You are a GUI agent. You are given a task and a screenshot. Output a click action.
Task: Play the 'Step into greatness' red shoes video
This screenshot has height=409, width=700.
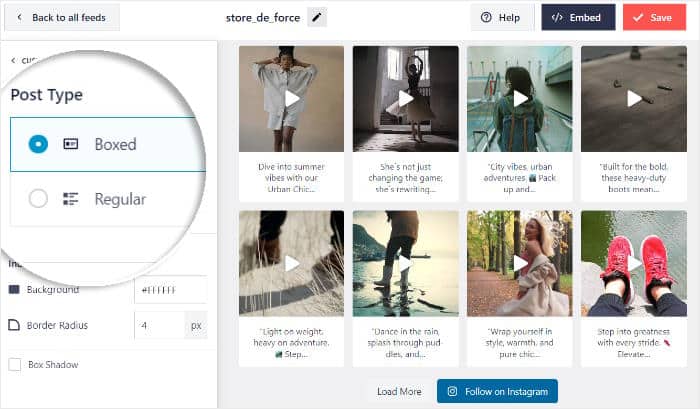click(x=634, y=263)
